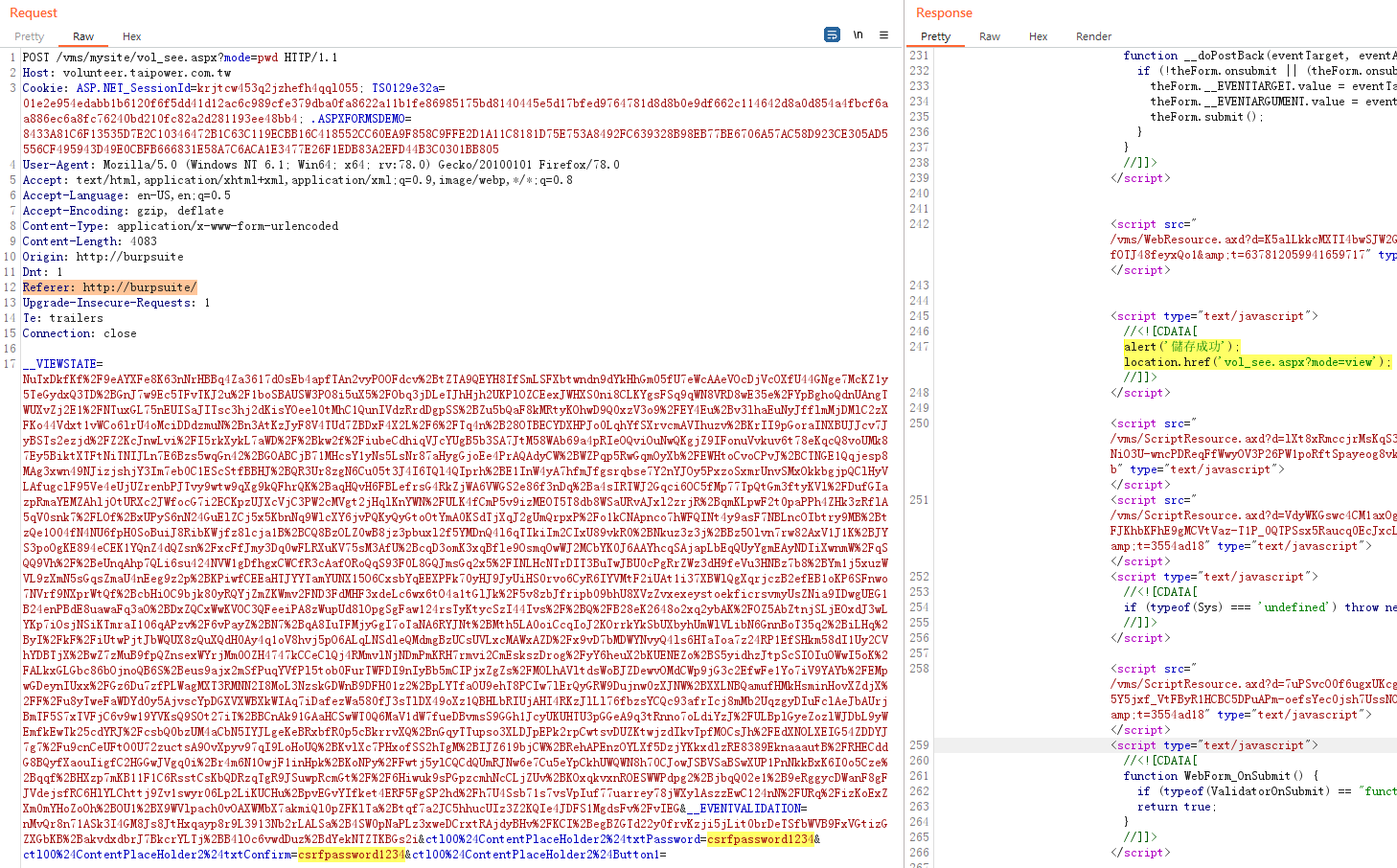Click the 'return true;' line in Response
Screen dimensions: 1397x868
click(x=1177, y=807)
